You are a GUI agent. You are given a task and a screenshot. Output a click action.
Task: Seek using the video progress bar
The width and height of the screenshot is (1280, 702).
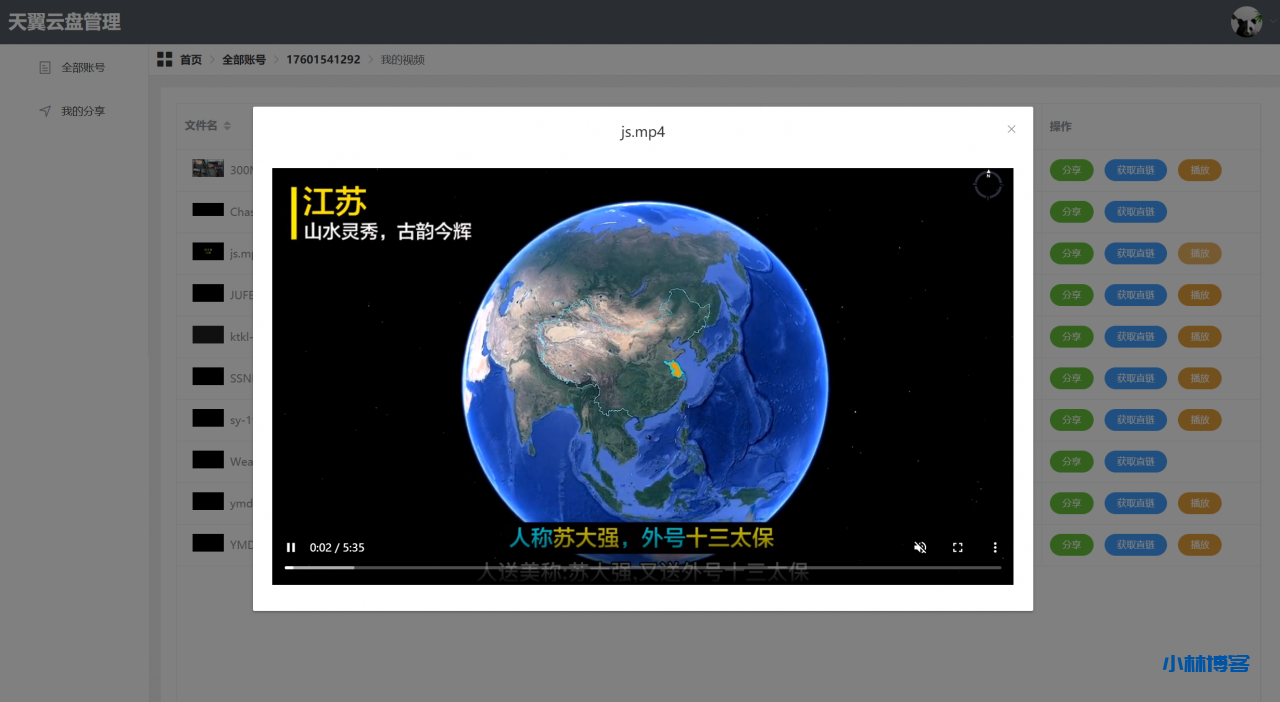(642, 567)
